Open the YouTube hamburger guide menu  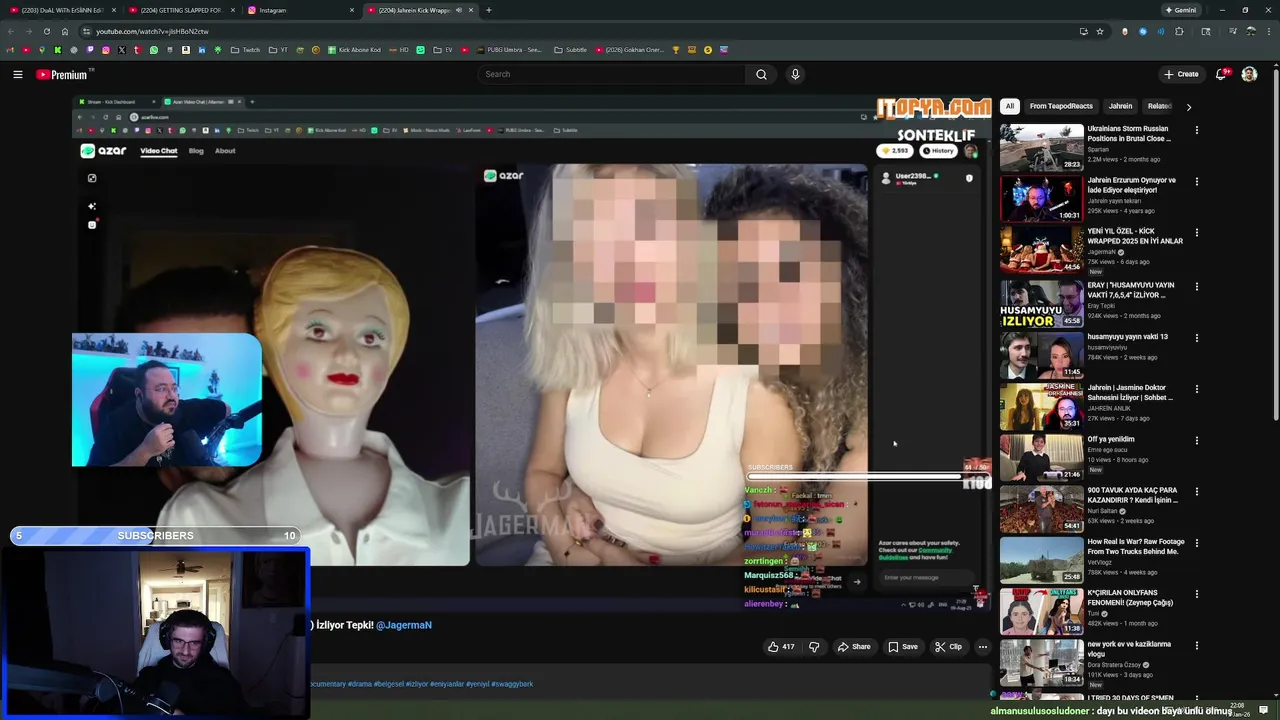click(x=17, y=74)
